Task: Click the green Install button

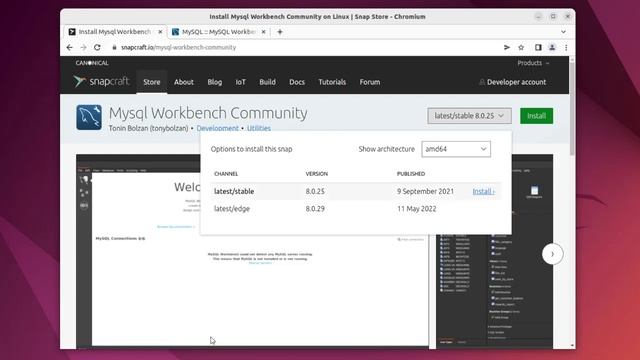Action: (x=536, y=116)
